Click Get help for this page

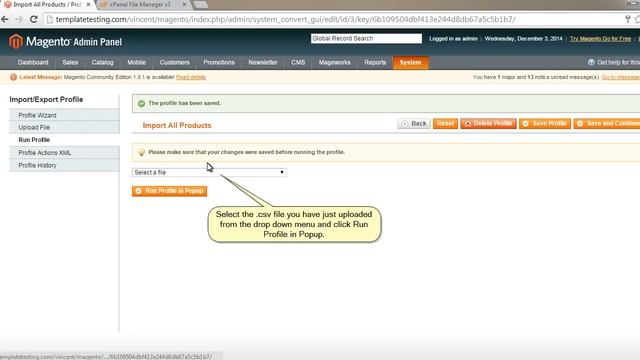tap(618, 62)
